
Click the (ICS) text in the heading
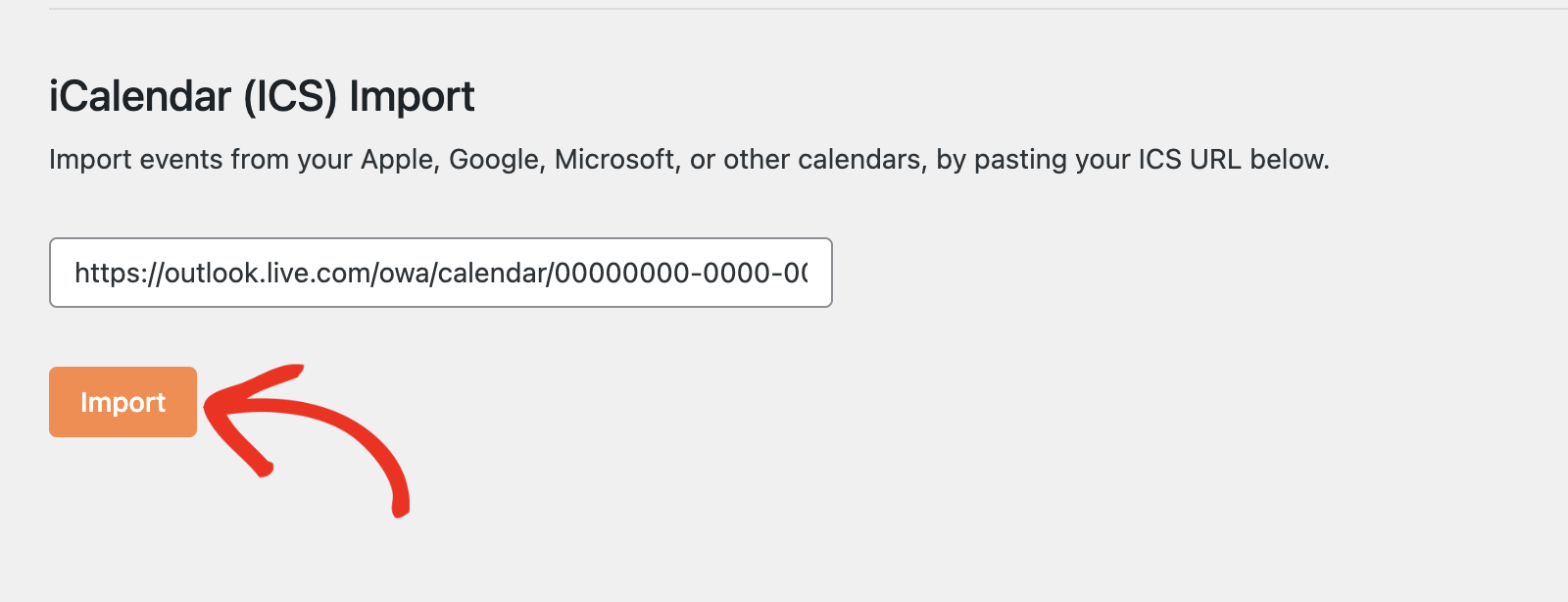click(290, 97)
